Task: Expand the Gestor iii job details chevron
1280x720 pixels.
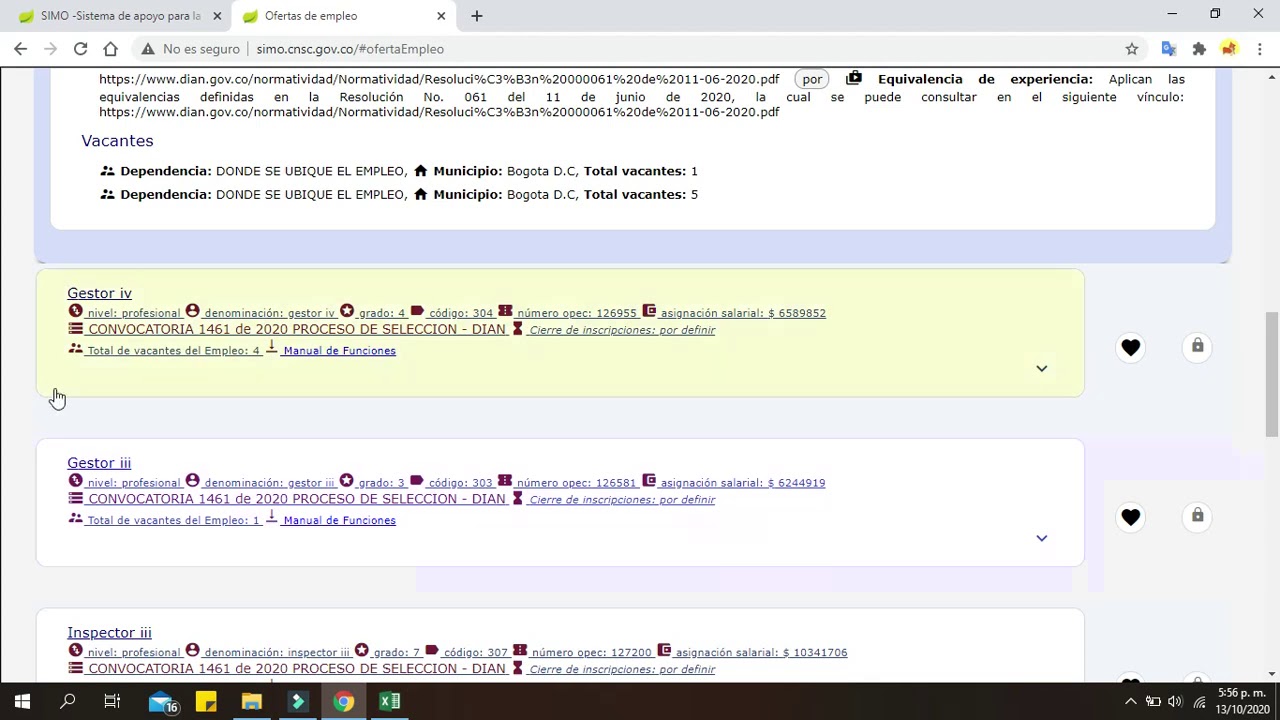Action: [x=1041, y=538]
